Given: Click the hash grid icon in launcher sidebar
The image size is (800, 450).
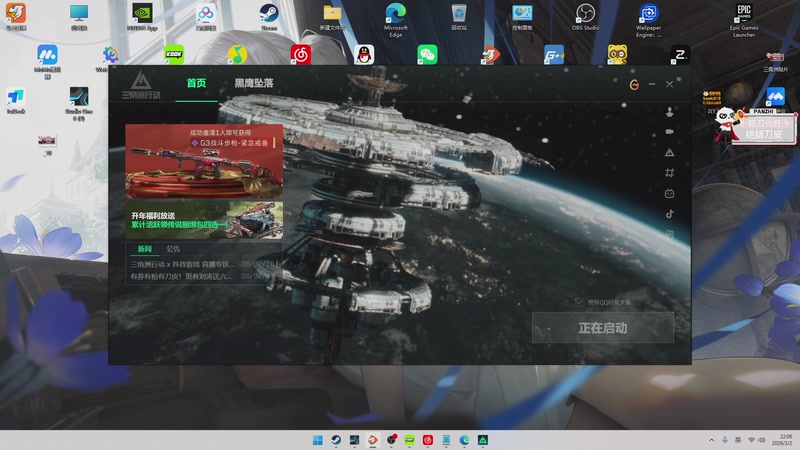Looking at the screenshot, I should point(669,172).
